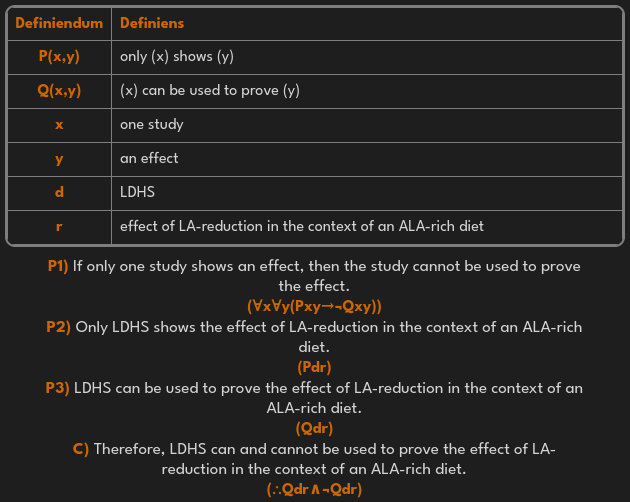Image resolution: width=630 pixels, height=502 pixels.
Task: Select the P(x,y) definiendum cell
Action: click(x=59, y=57)
